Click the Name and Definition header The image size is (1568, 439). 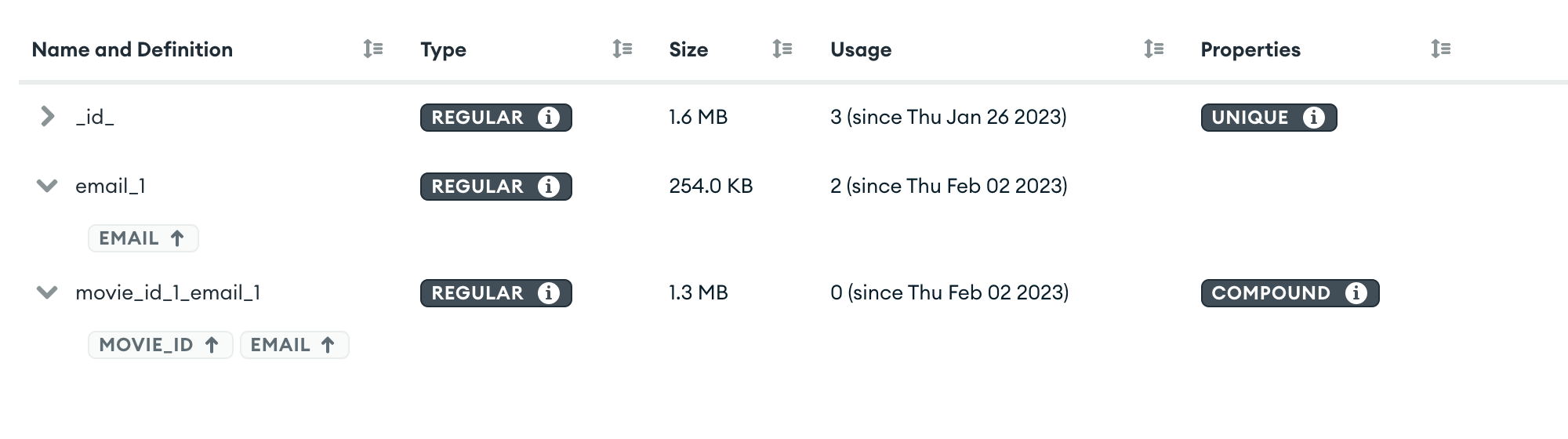(132, 49)
